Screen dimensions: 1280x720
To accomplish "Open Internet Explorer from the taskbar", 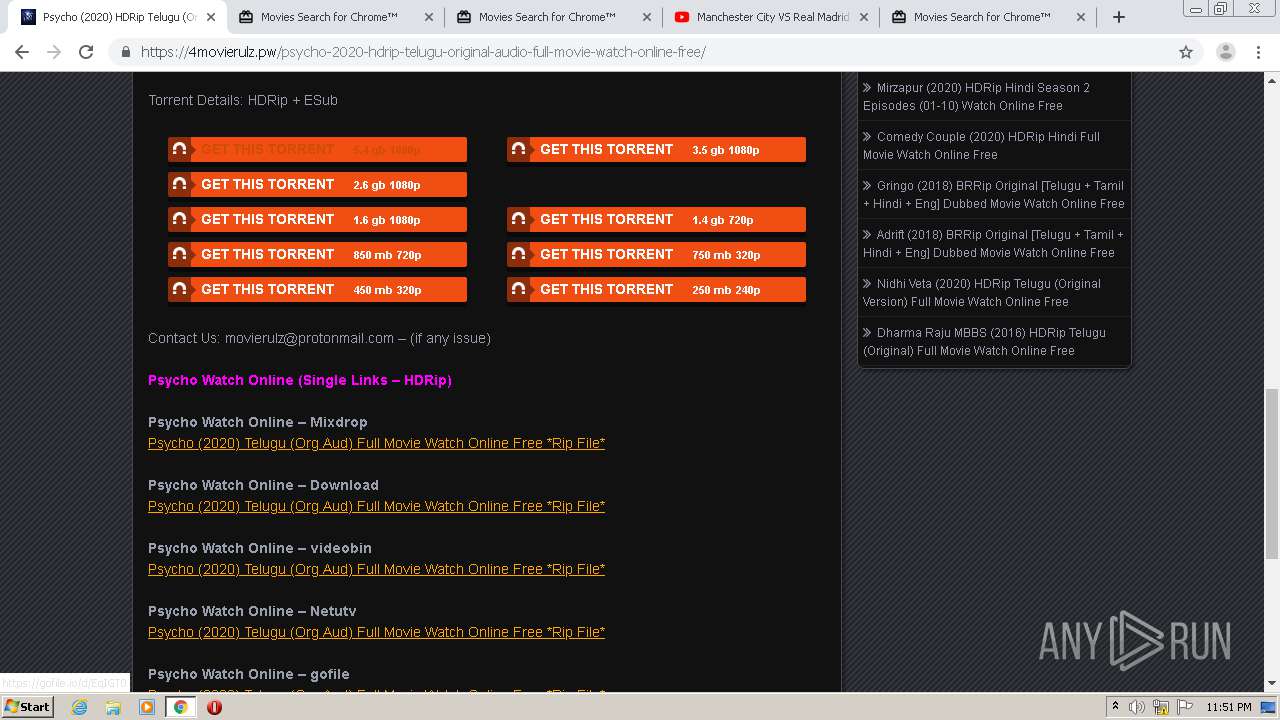I will click(79, 707).
